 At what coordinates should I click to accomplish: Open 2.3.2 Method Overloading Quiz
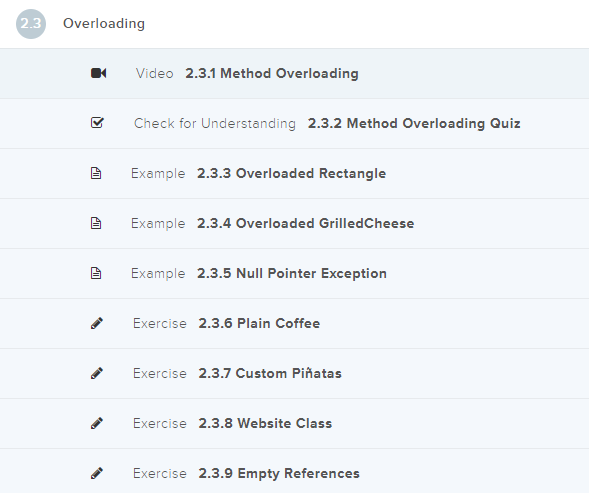pos(294,123)
